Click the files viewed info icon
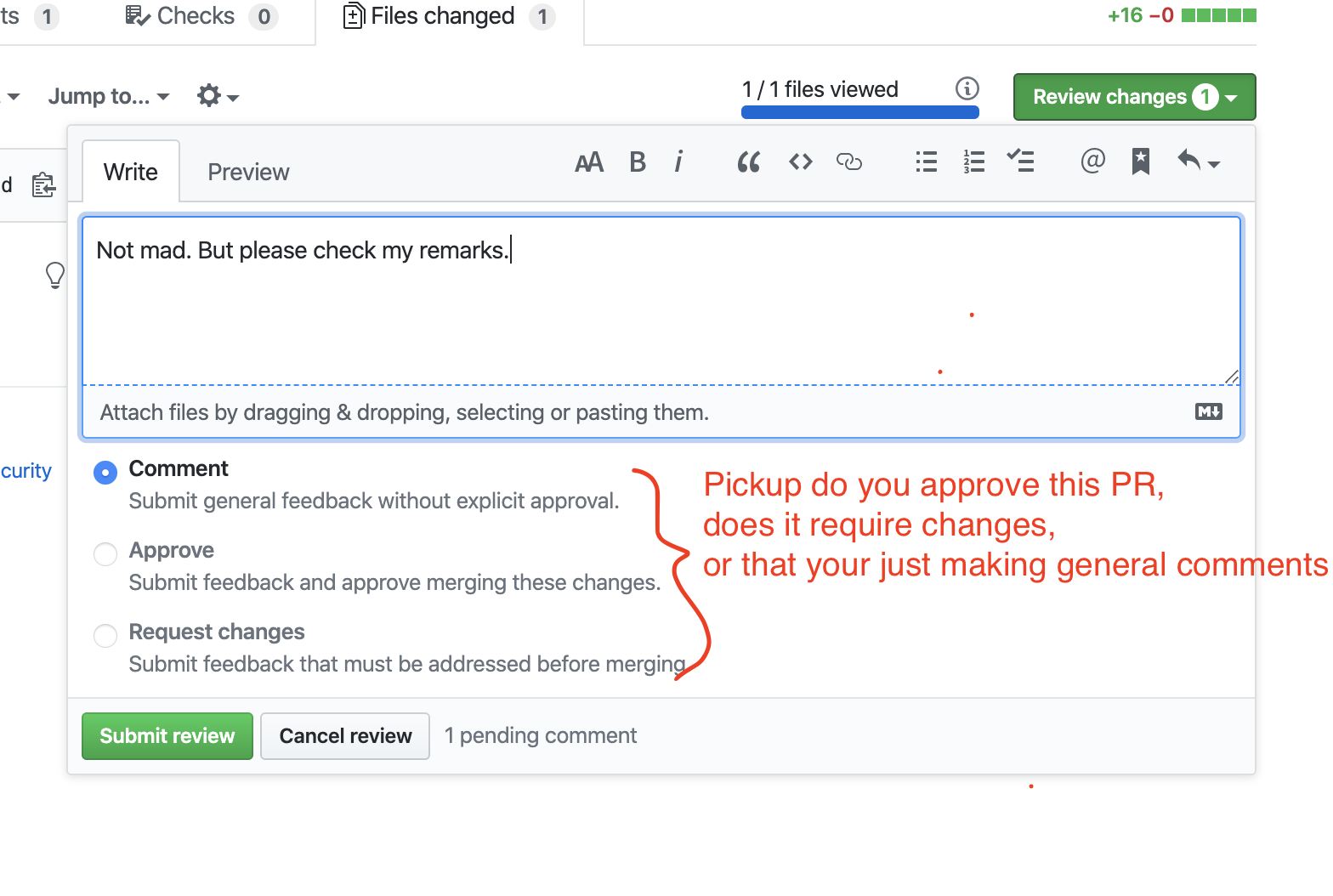 point(967,88)
